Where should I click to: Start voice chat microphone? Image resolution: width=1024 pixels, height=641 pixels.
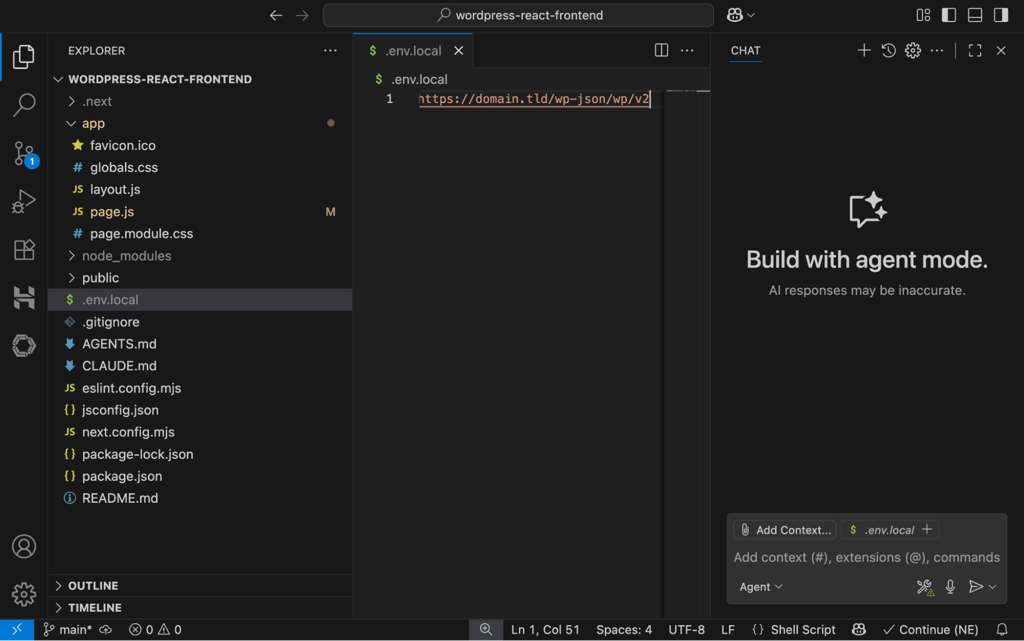coord(950,587)
